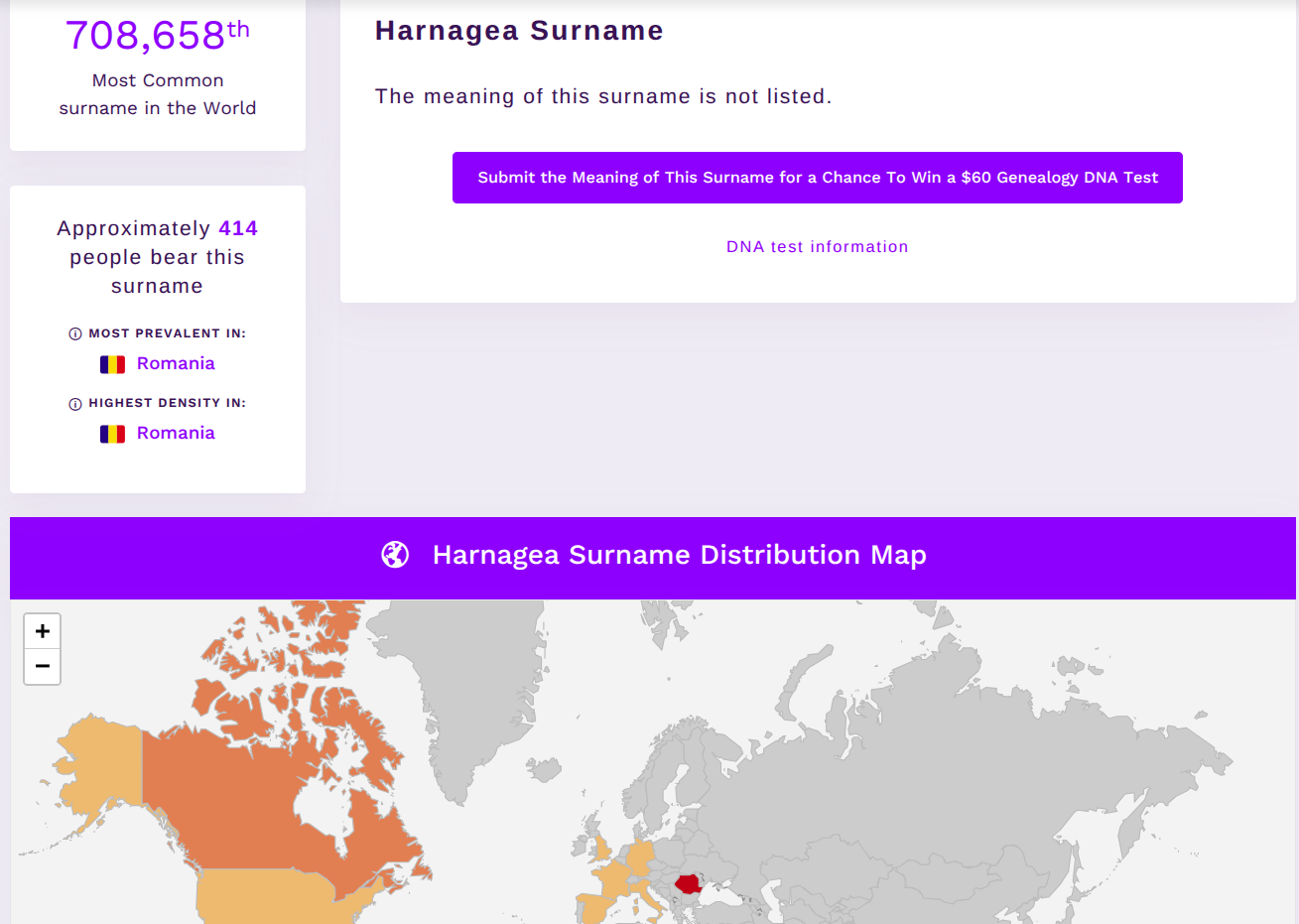Click 'Most Common surname in the World' text
Viewport: 1299px width, 924px height.
point(158,94)
